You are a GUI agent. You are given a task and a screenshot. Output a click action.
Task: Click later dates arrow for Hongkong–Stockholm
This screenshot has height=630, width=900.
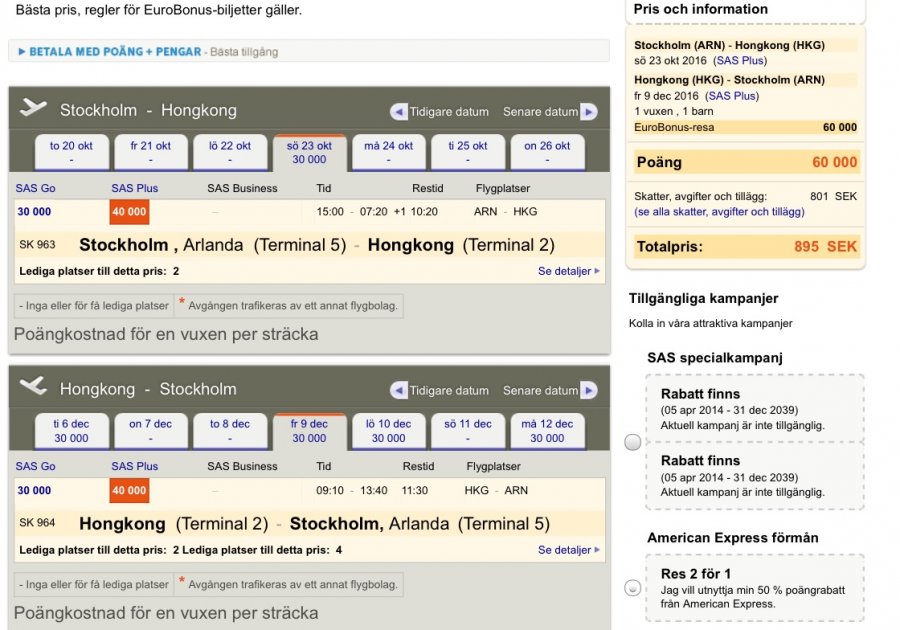point(589,390)
